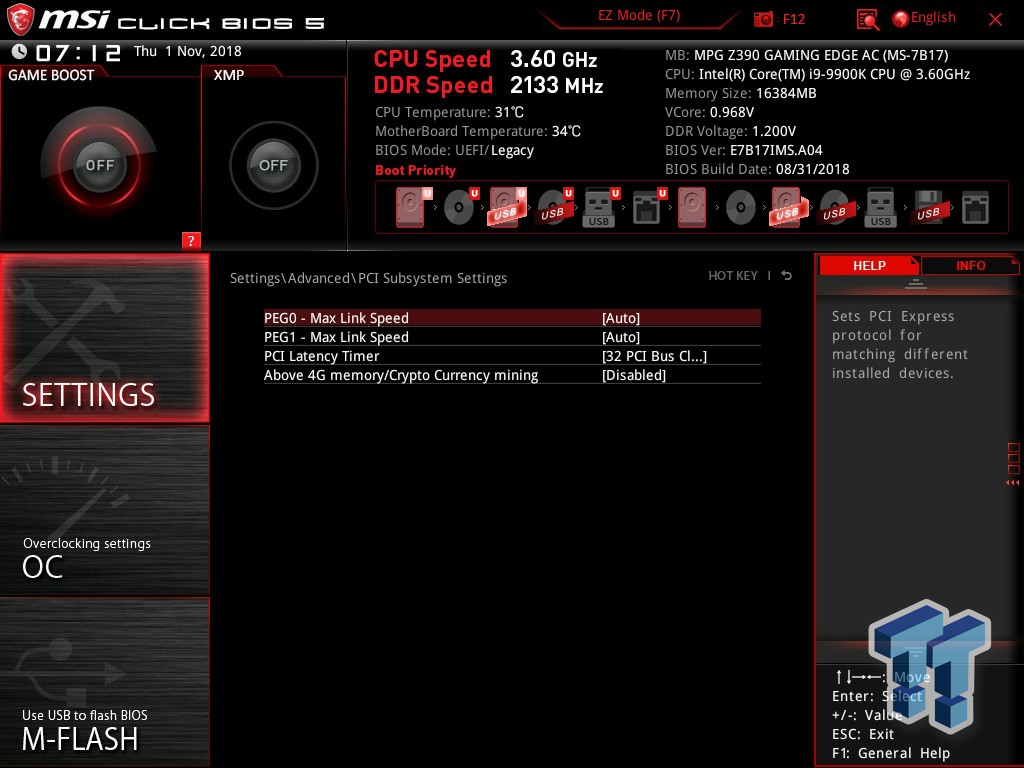Image resolution: width=1024 pixels, height=768 pixels.
Task: Click the DDR Speed 2133 MHz readout
Action: [488, 86]
